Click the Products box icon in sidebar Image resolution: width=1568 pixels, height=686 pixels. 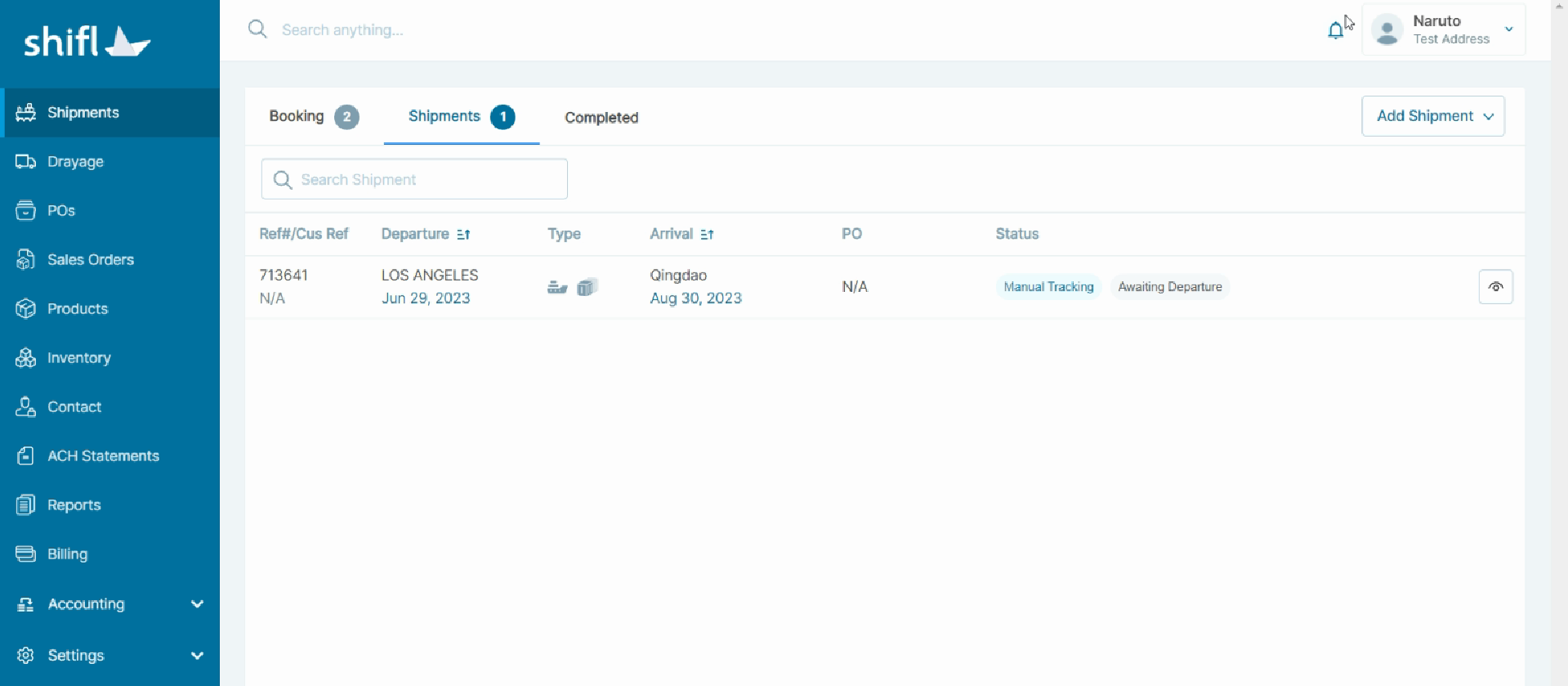click(x=25, y=309)
